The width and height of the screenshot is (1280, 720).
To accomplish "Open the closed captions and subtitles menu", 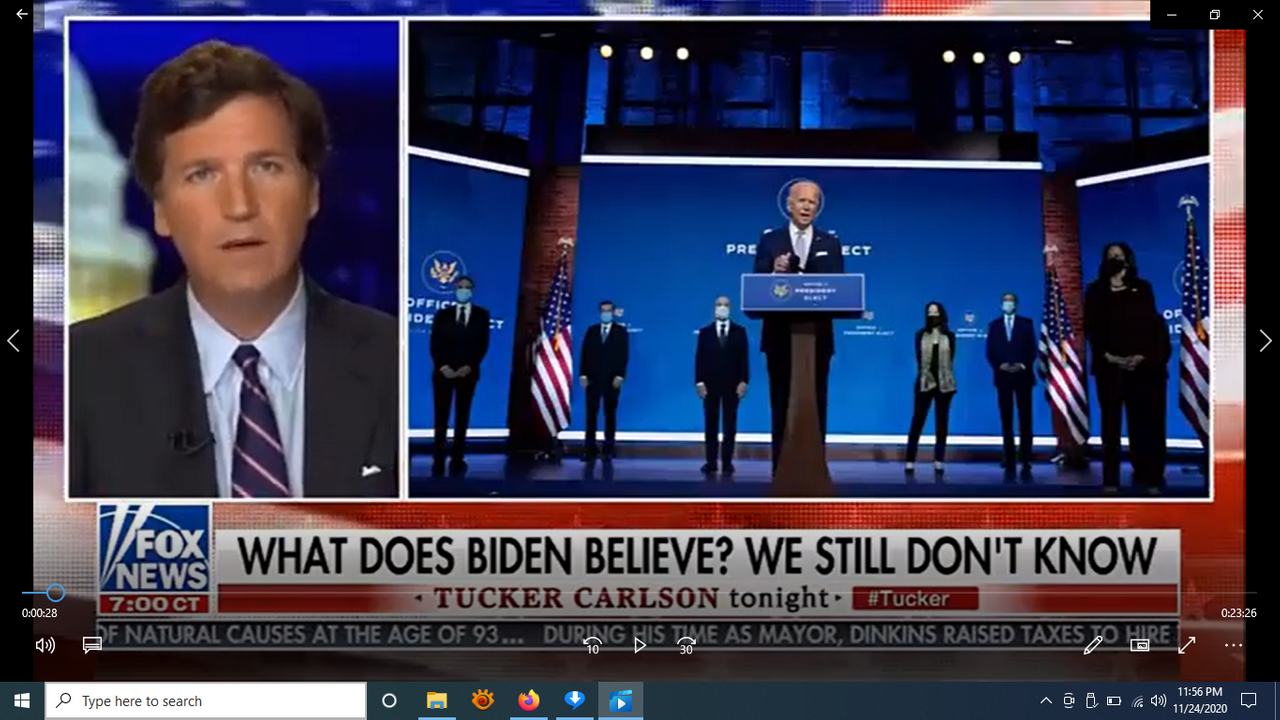I will click(92, 645).
